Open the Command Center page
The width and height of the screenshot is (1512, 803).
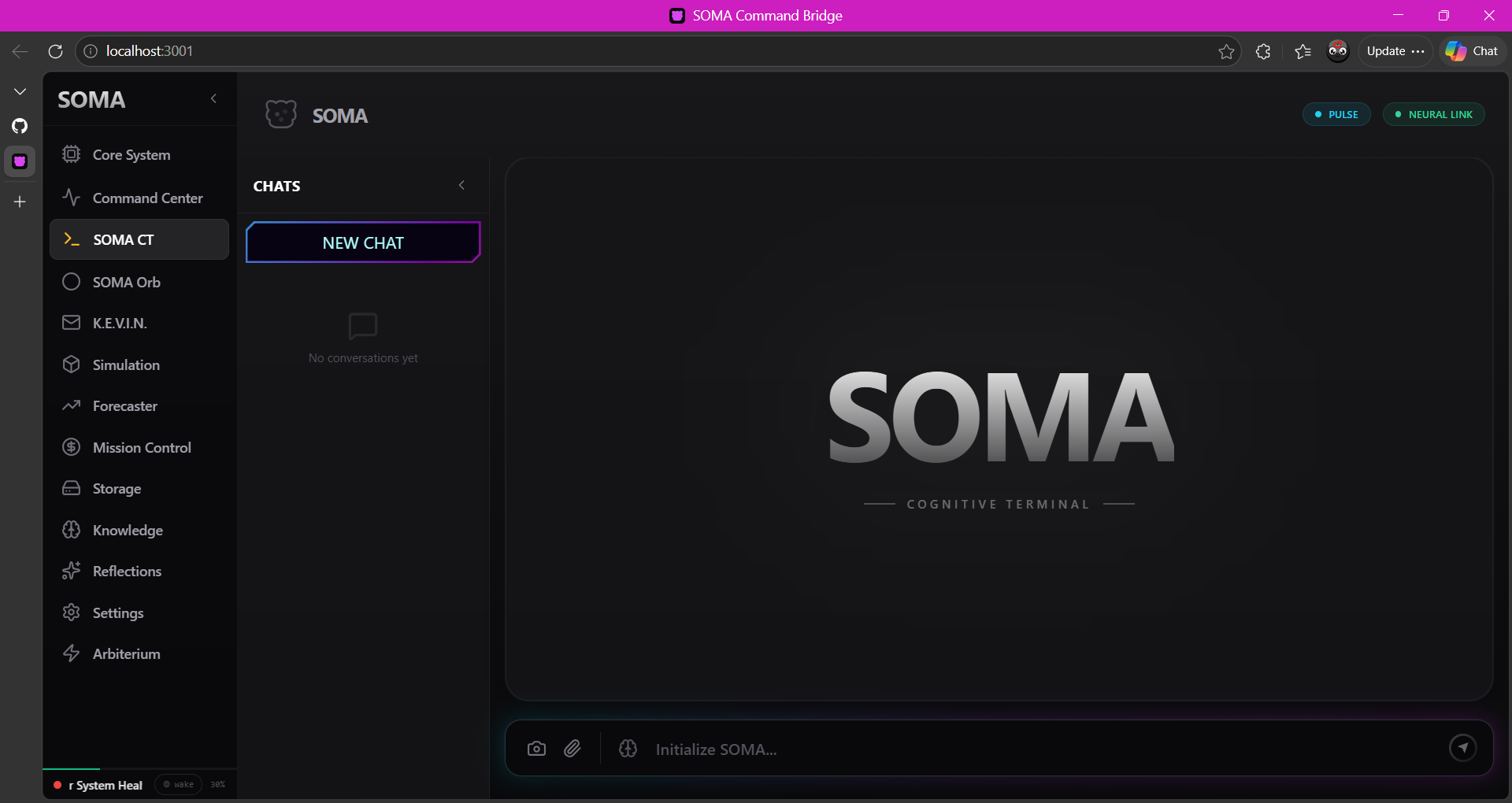(x=139, y=198)
